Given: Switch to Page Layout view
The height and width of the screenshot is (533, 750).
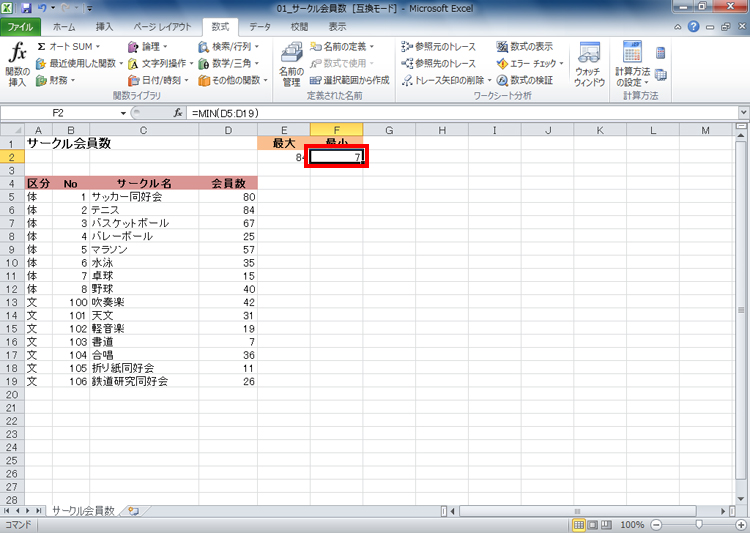Looking at the screenshot, I should [593, 525].
